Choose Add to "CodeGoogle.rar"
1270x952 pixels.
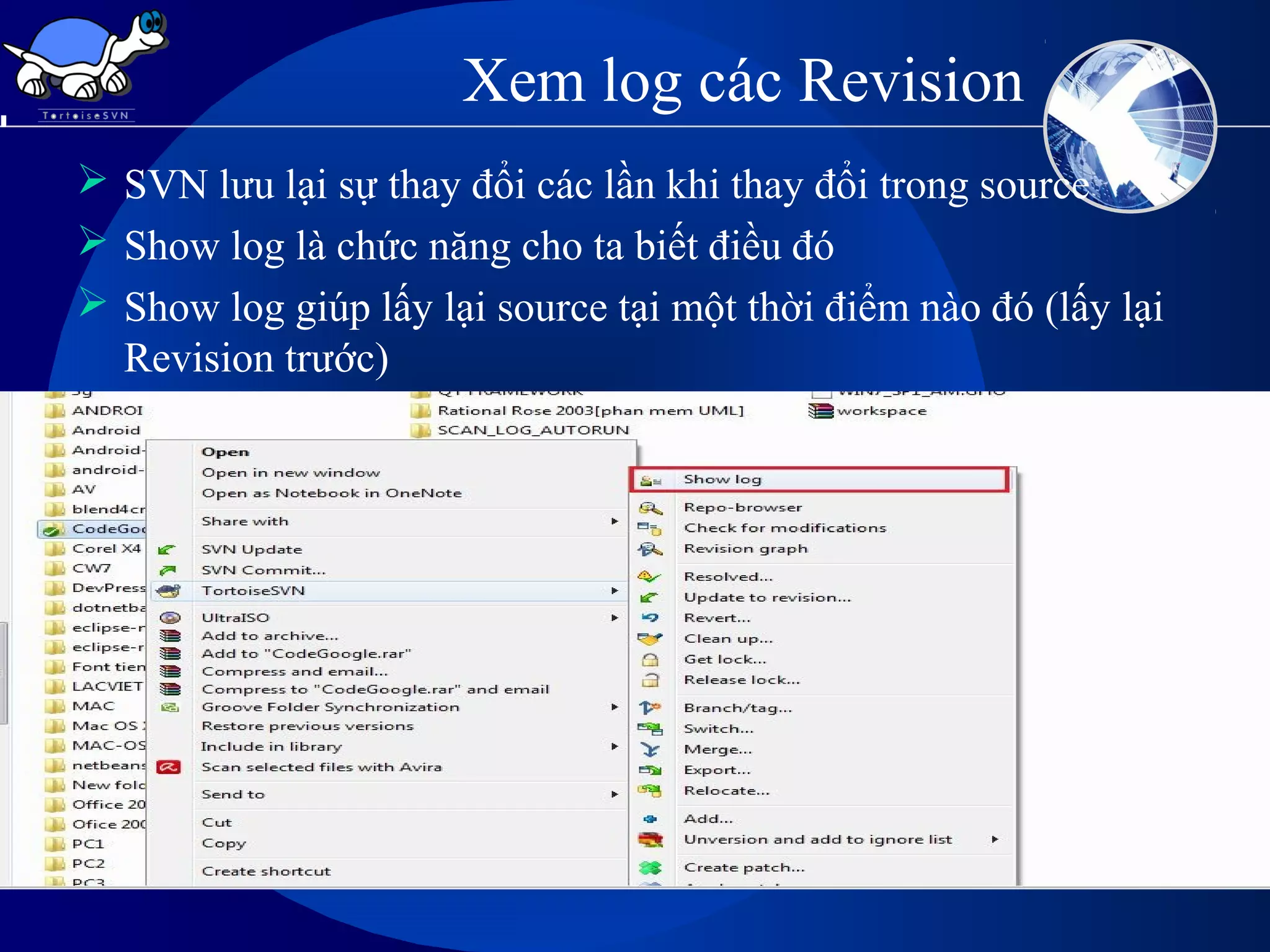coord(306,654)
